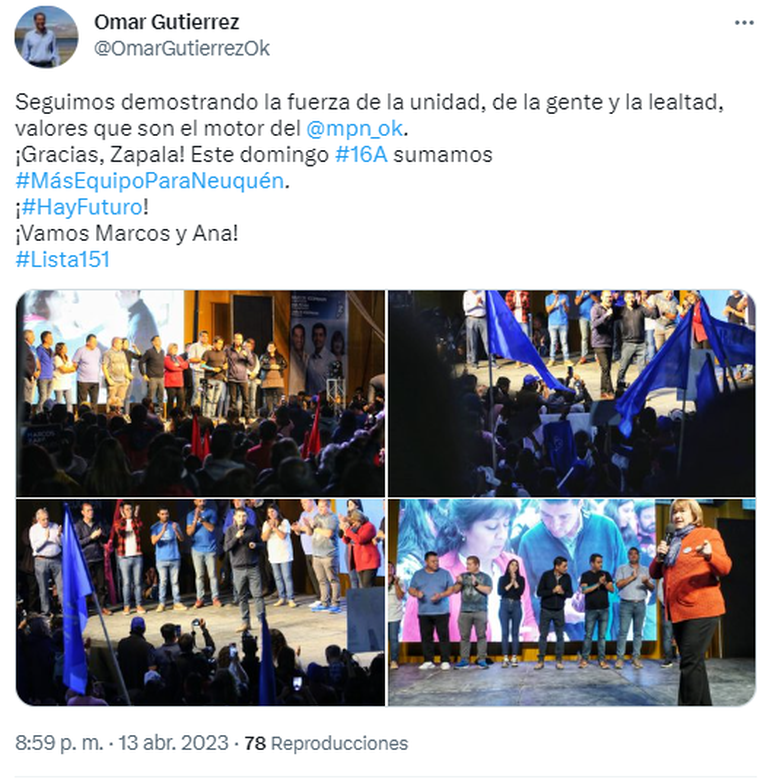The width and height of the screenshot is (770, 779).
Task: View the 78 Reproducciones count
Action: point(326,743)
